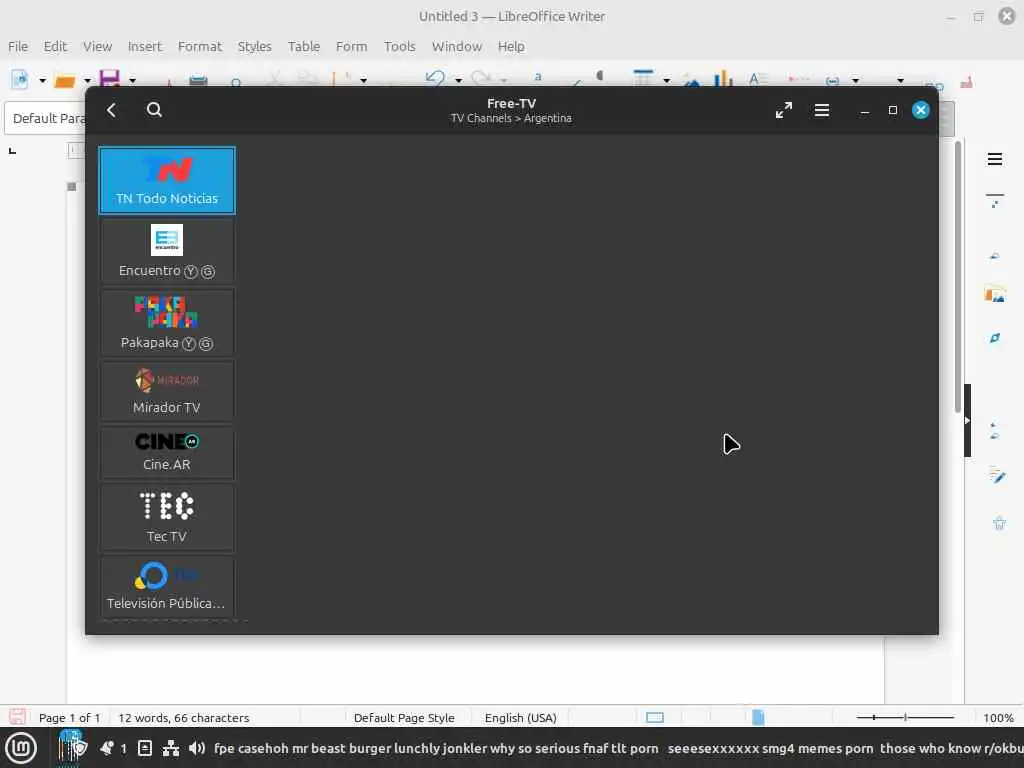Open the Encuentro channel tile
Screen dimensions: 1024x768
click(x=167, y=251)
